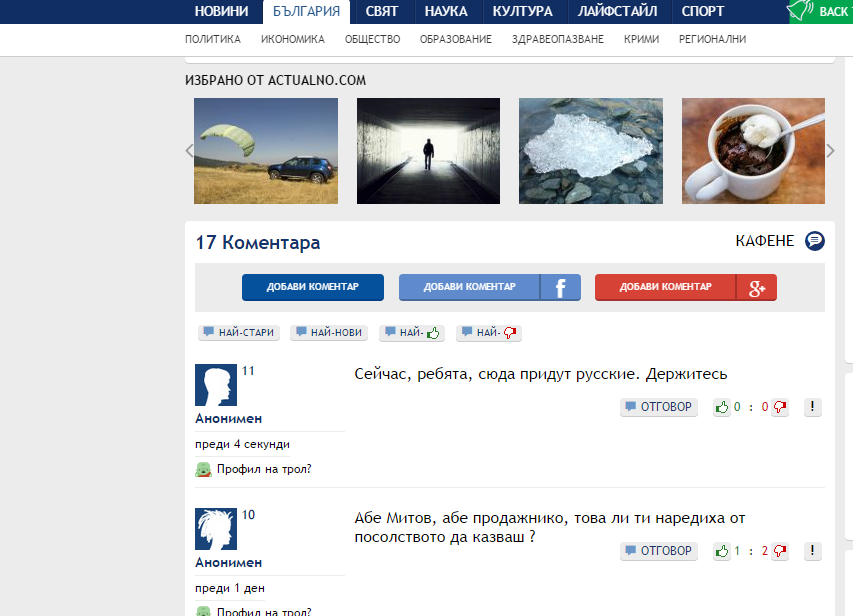Dislike comment 10 with the thumbs down icon
This screenshot has width=853, height=616.
click(x=780, y=551)
